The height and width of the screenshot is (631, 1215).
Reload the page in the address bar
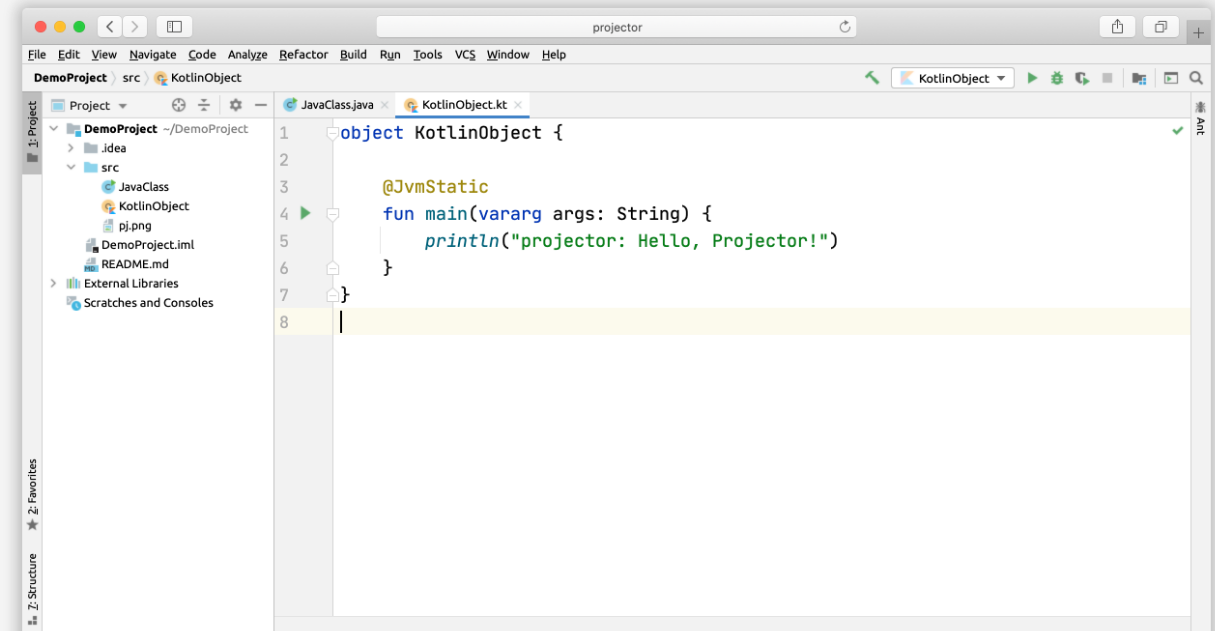(845, 27)
